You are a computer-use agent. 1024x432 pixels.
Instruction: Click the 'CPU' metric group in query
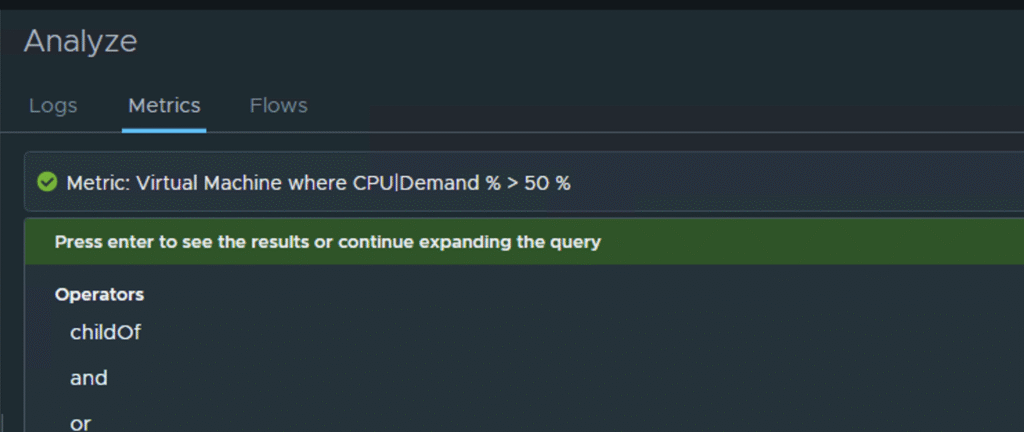(374, 183)
